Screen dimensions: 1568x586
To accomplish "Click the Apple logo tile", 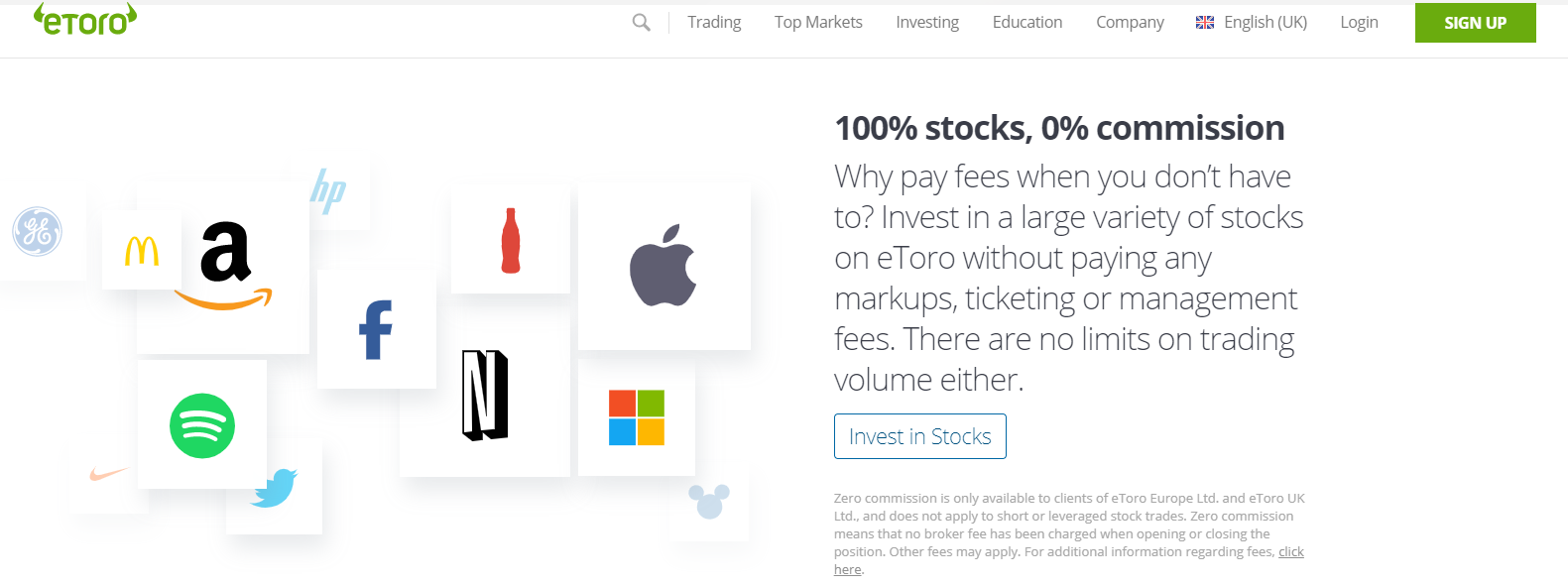I will click(663, 266).
